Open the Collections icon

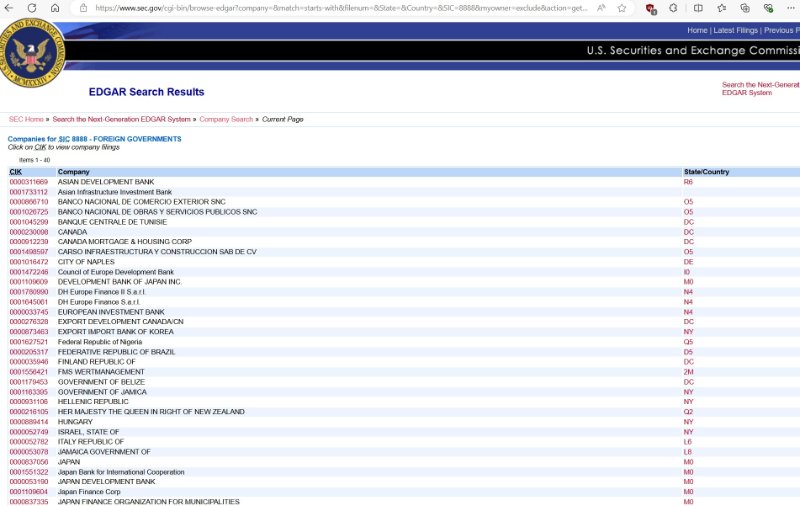(745, 8)
